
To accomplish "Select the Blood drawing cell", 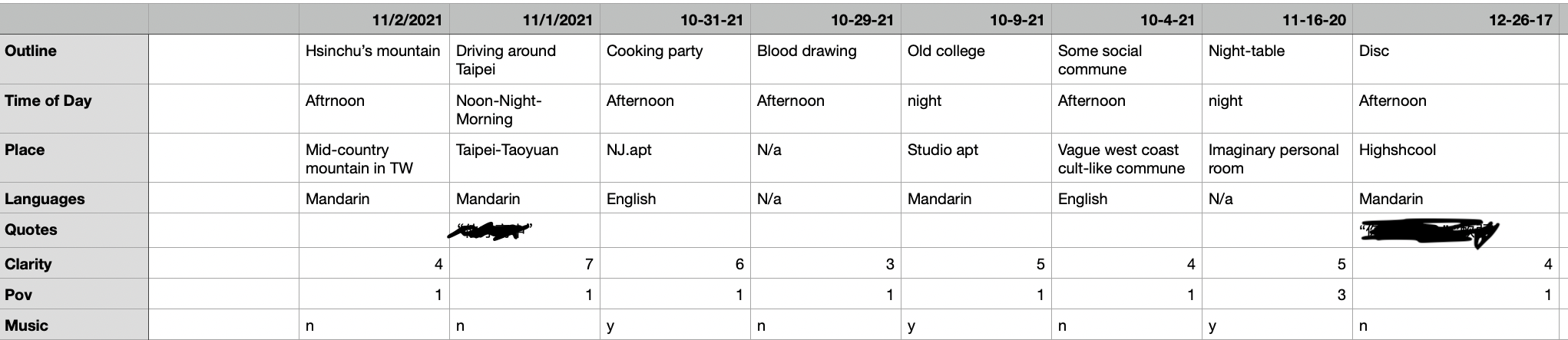I will (826, 59).
